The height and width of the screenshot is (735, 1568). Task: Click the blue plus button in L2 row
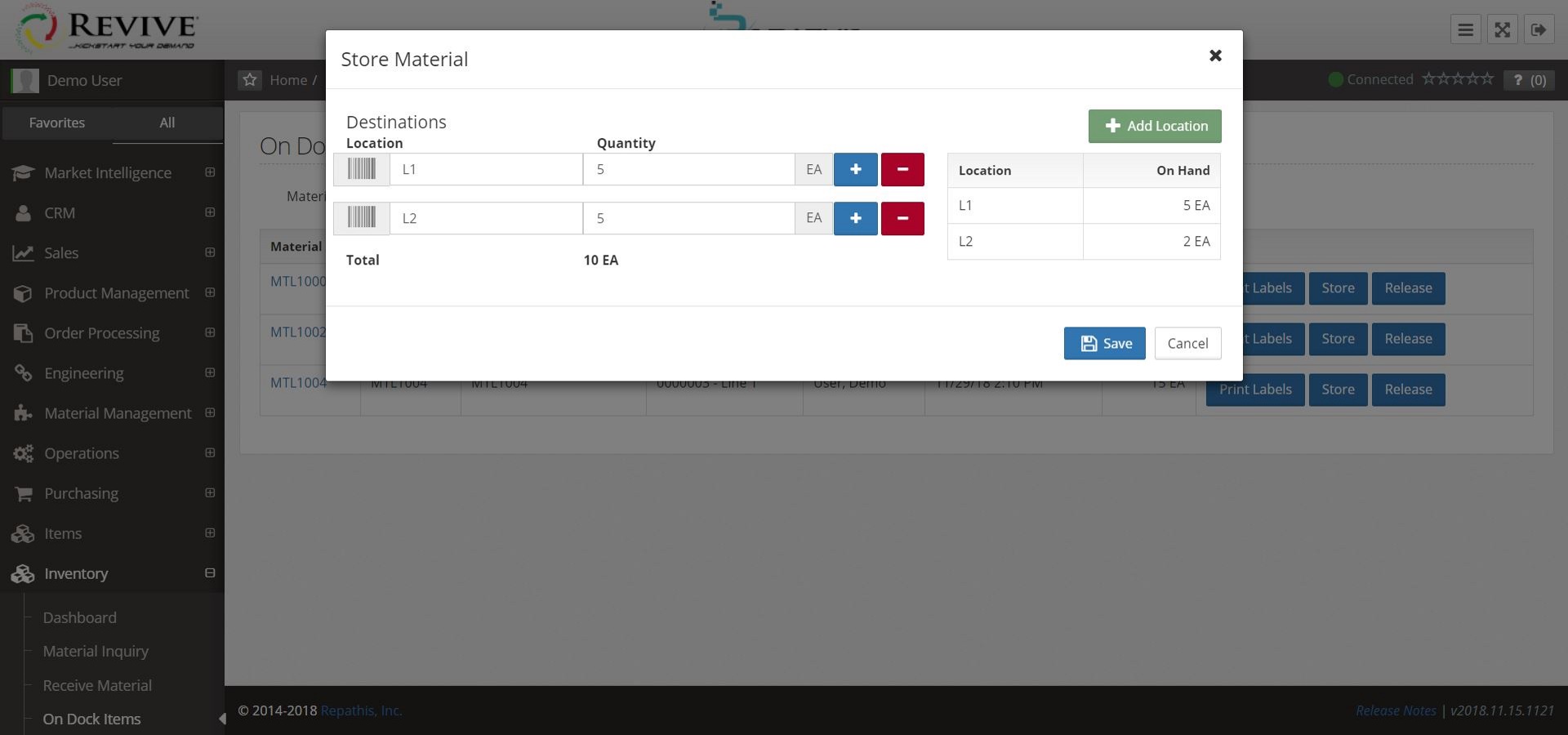tap(855, 218)
